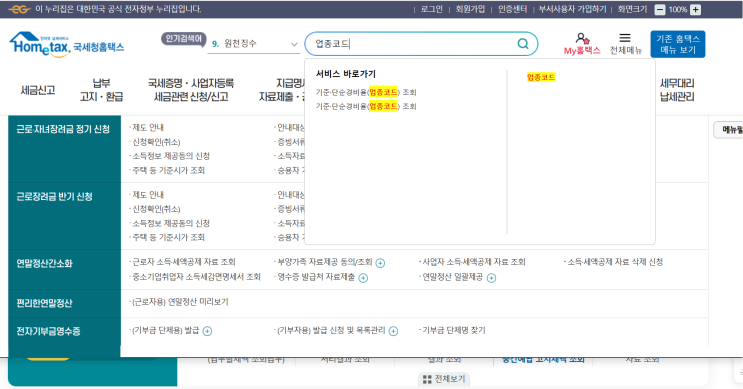Screen dimensions: 743x389
Task: Select 편리한연말정산 category
Action: (44, 303)
